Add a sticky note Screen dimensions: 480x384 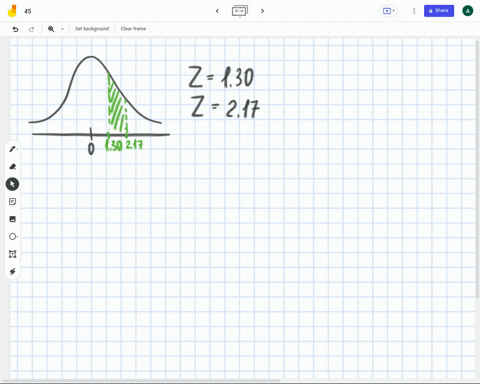(13, 202)
